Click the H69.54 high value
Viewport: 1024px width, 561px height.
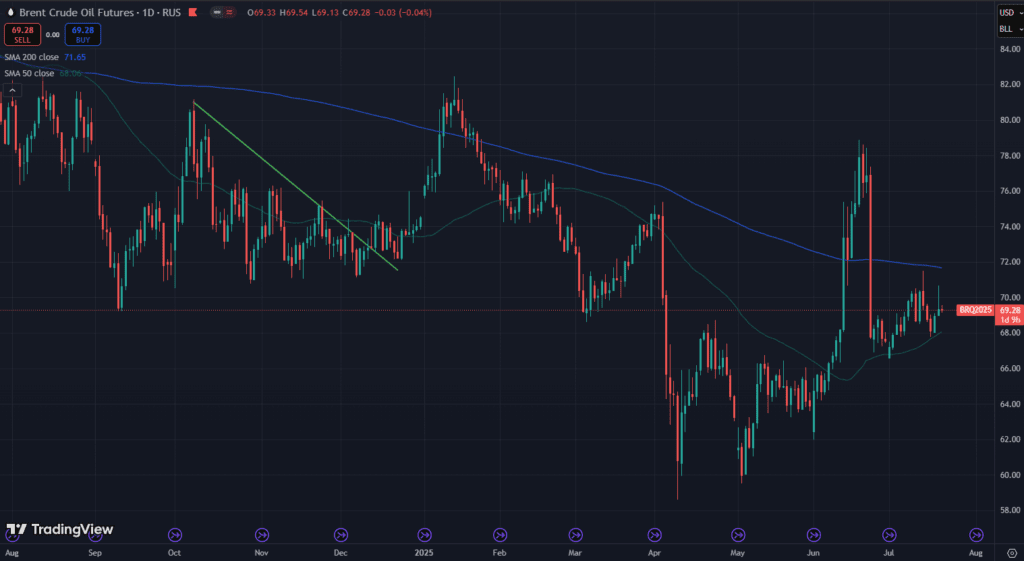click(294, 12)
